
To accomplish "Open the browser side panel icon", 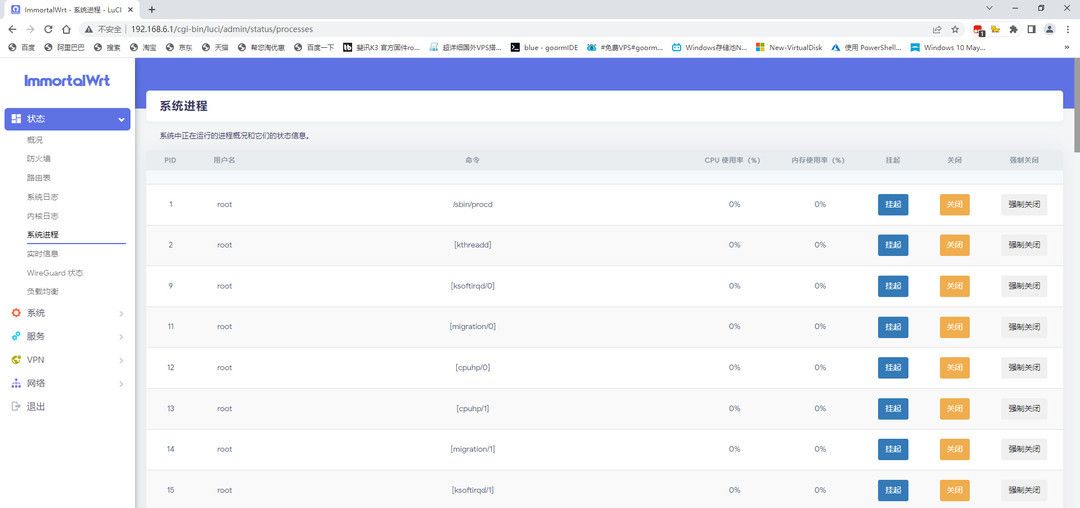I will [1031, 30].
